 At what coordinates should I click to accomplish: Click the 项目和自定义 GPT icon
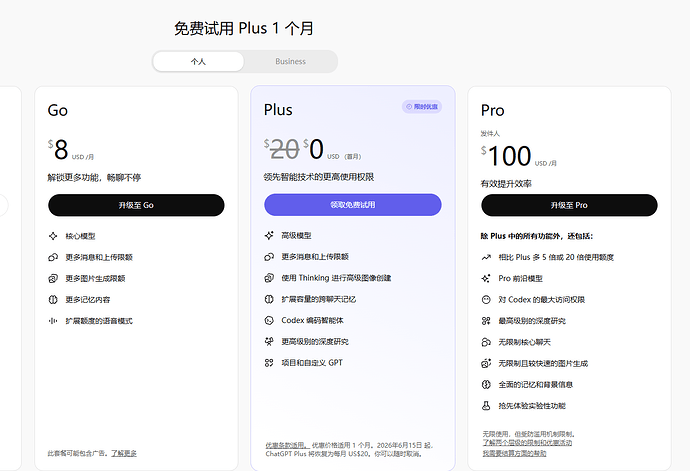point(269,363)
